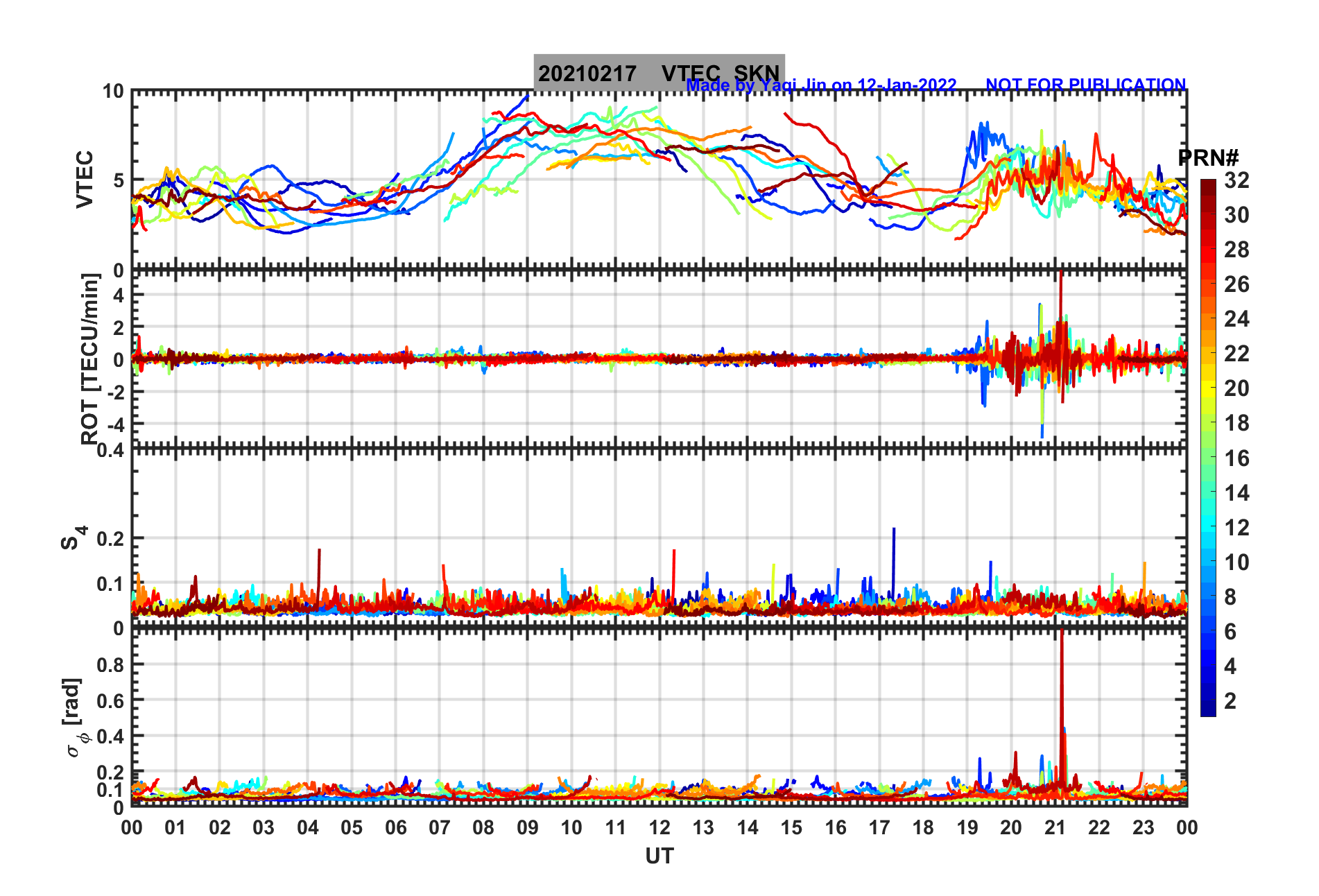
Task: Select the 'Made by Yaqi Jin on 12-Jan-2022' annotation
Action: [821, 85]
